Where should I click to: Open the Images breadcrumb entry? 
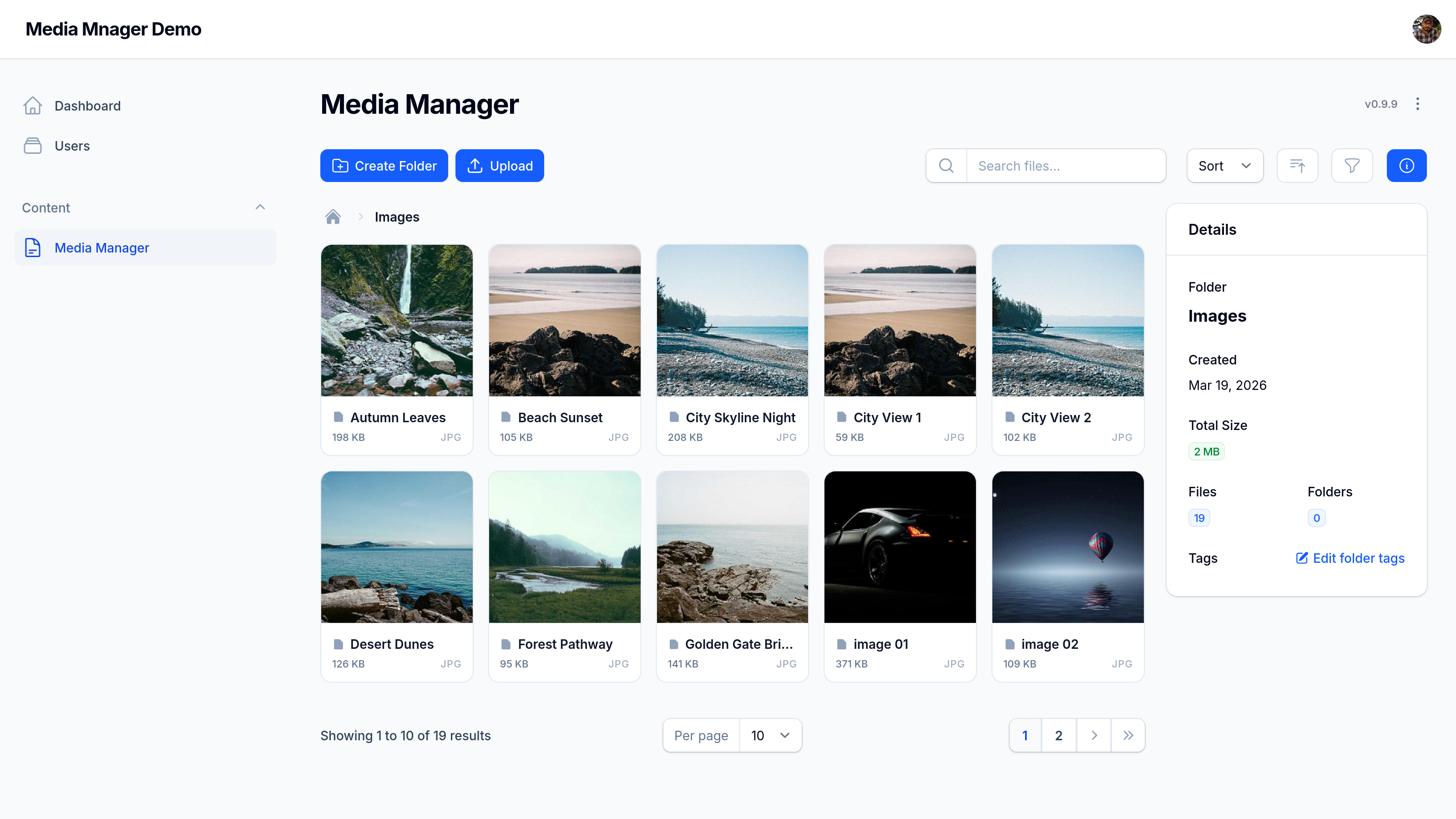click(x=397, y=217)
